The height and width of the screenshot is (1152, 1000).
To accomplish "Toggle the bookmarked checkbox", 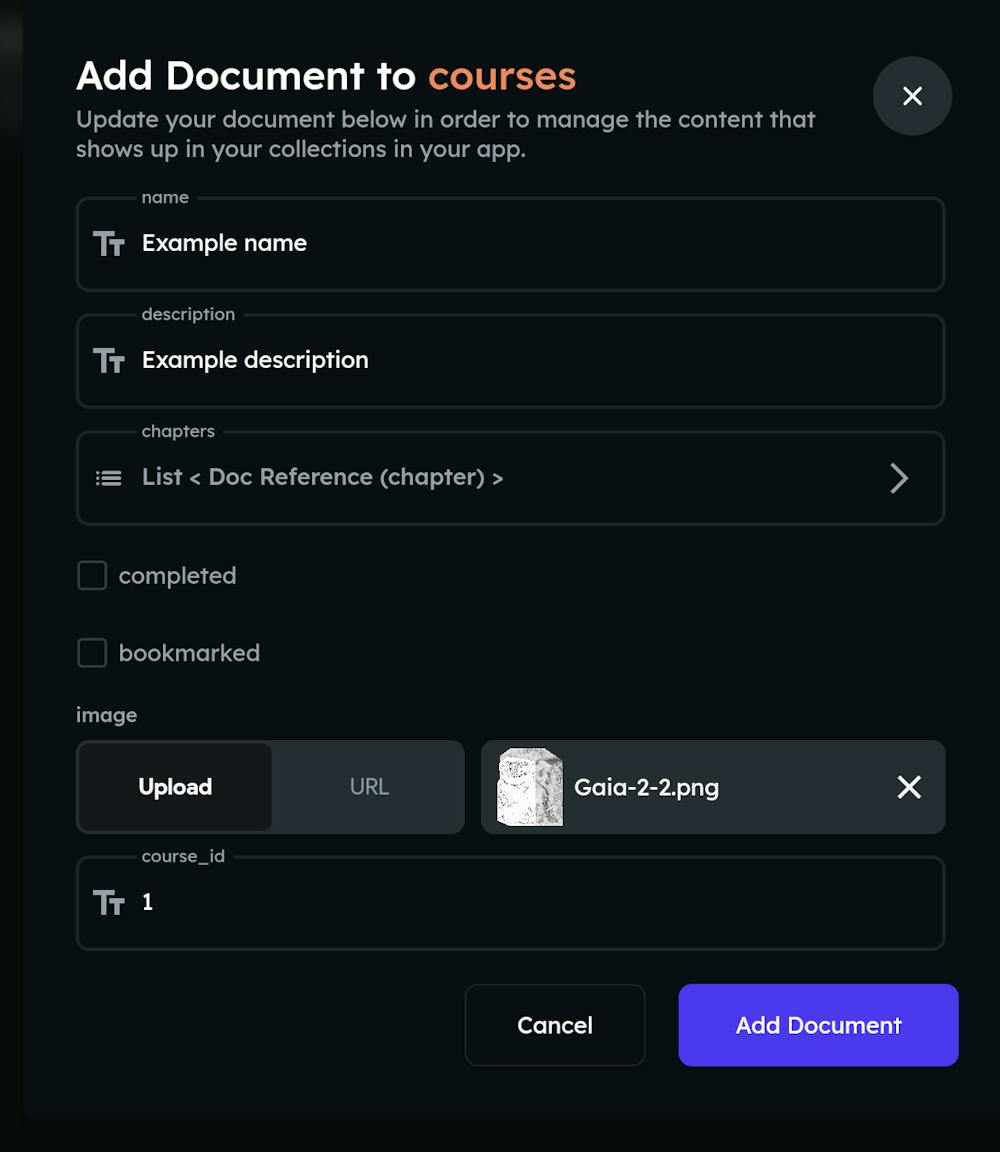I will (x=92, y=653).
